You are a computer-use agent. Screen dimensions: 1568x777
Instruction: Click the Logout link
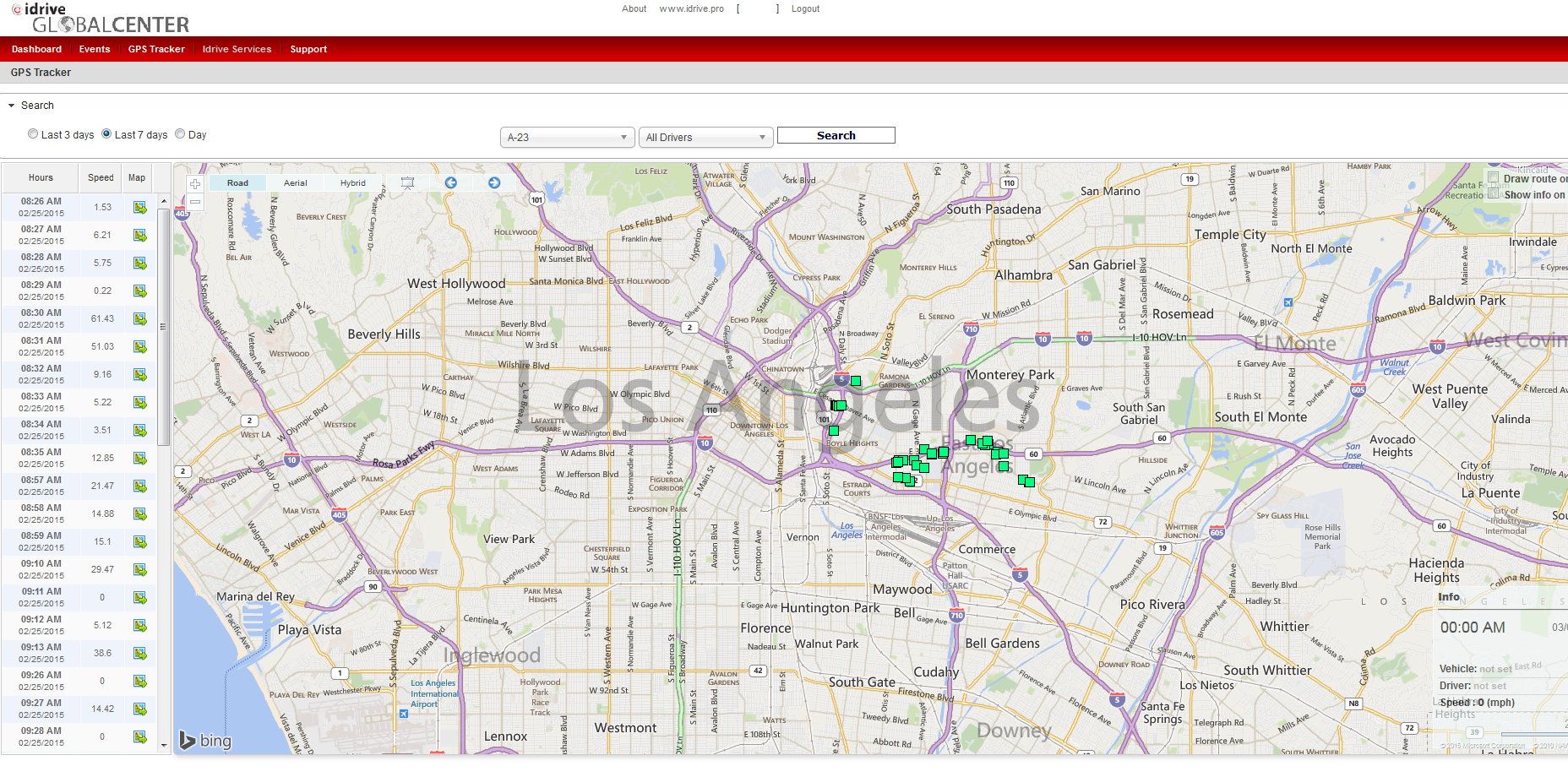805,9
